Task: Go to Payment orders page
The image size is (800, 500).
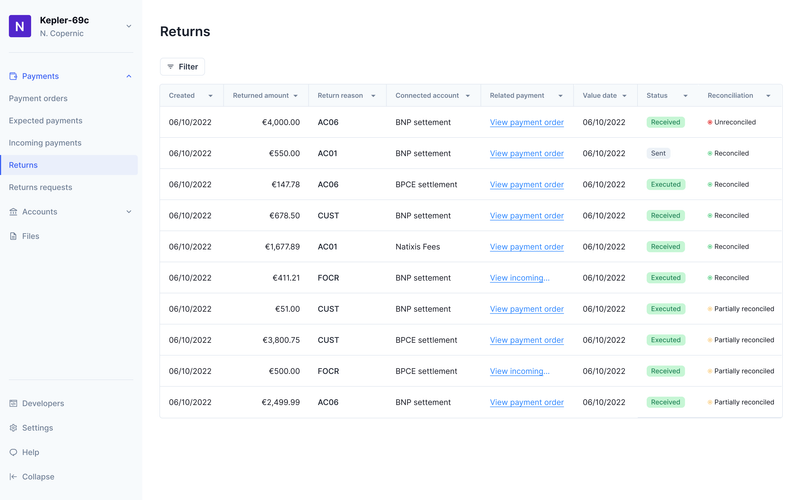Action: (x=38, y=98)
